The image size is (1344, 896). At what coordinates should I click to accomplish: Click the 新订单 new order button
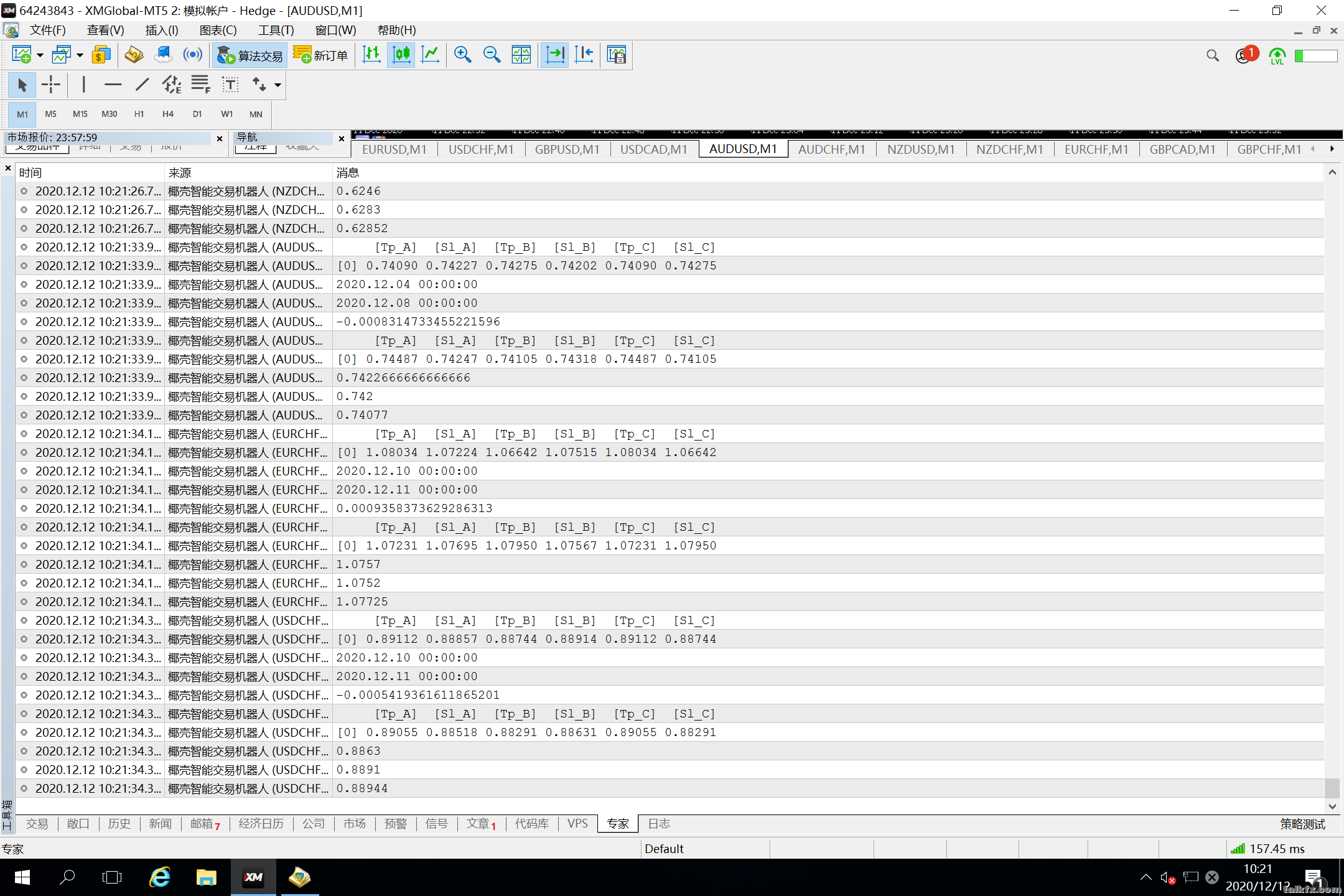coord(321,55)
